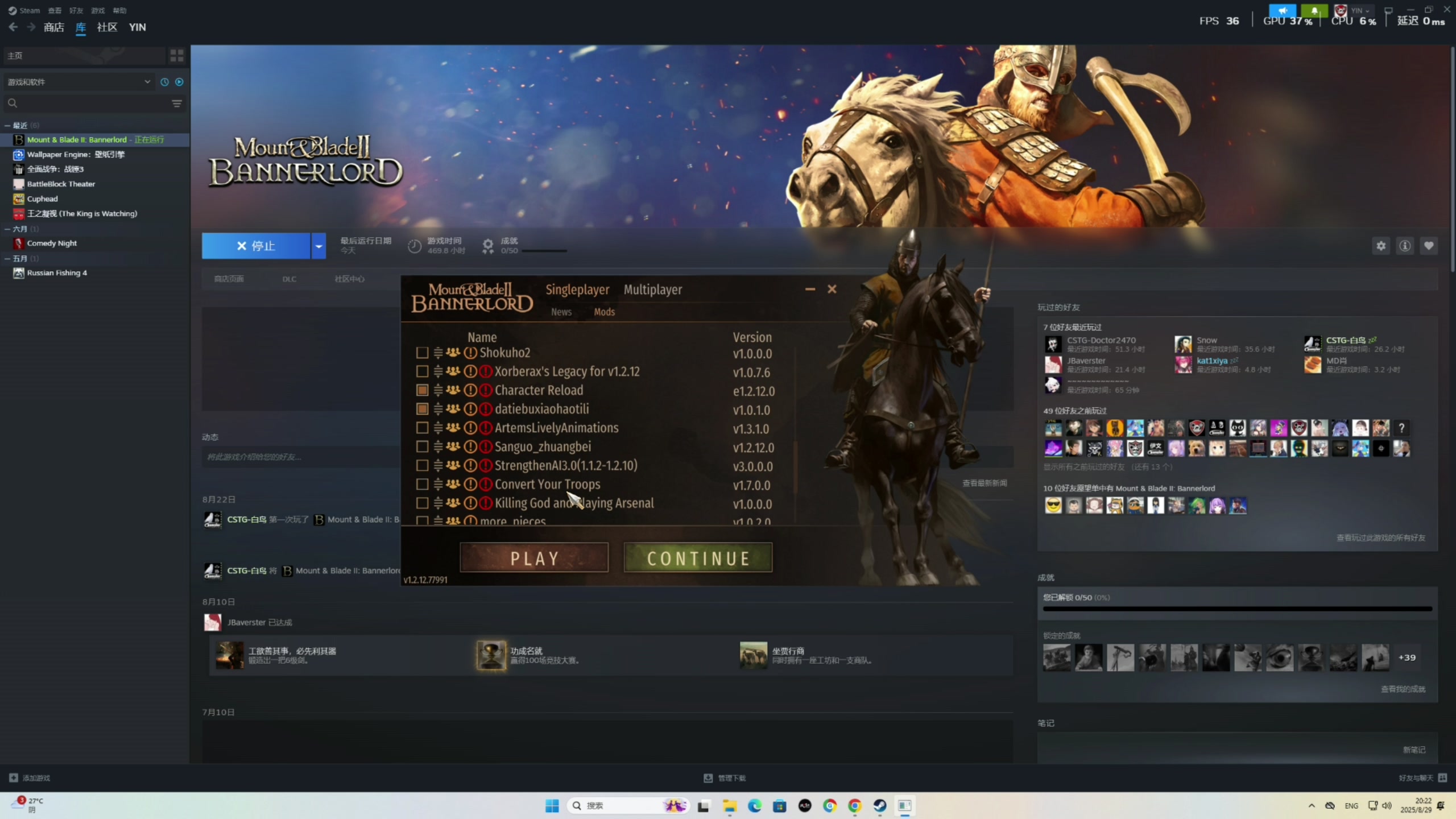This screenshot has width=1456, height=819.
Task: Switch to Singleplayer tab in launcher
Action: (x=577, y=289)
